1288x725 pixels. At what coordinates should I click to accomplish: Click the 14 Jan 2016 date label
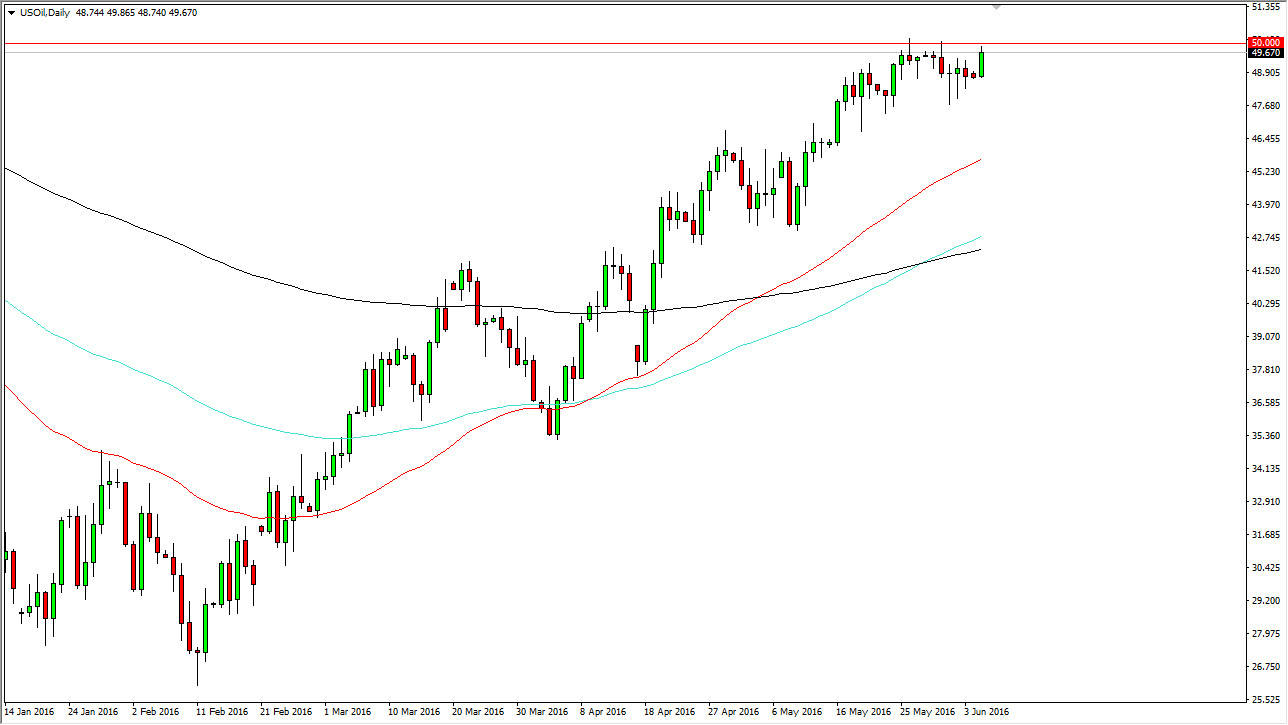coord(27,712)
